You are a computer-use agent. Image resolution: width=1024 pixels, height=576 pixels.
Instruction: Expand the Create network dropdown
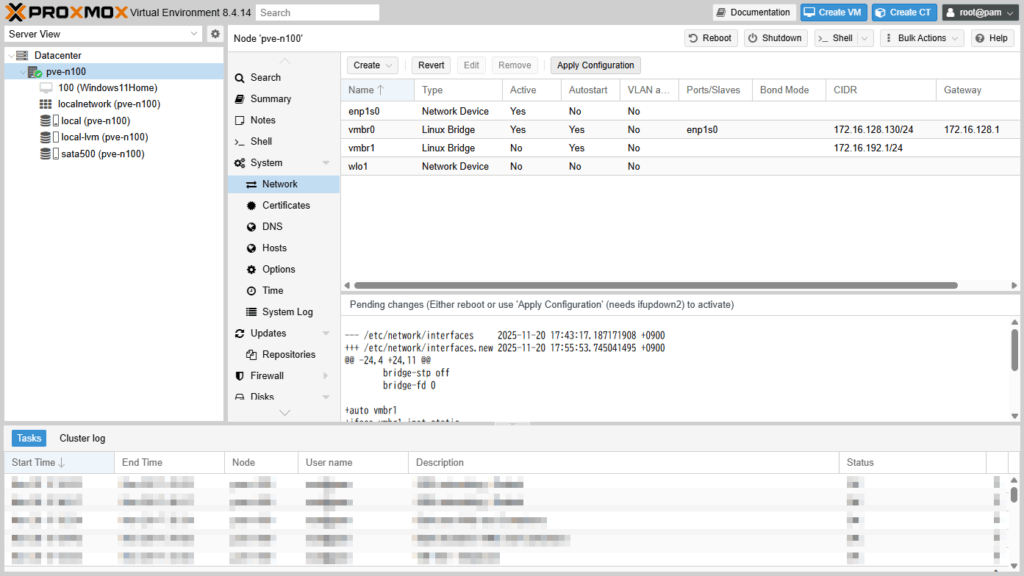[372, 65]
